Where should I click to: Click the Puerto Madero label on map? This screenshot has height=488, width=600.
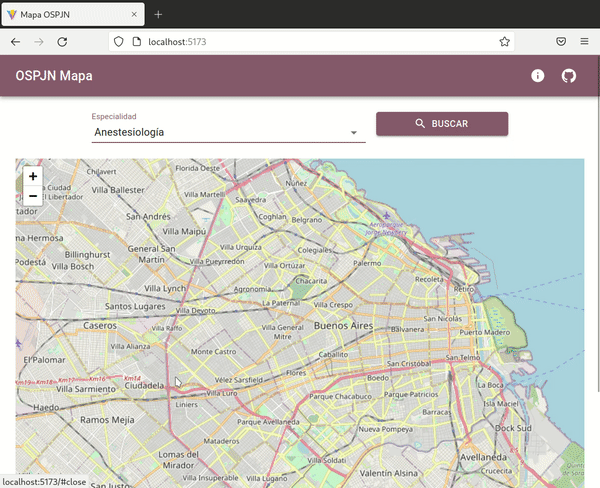click(x=485, y=332)
